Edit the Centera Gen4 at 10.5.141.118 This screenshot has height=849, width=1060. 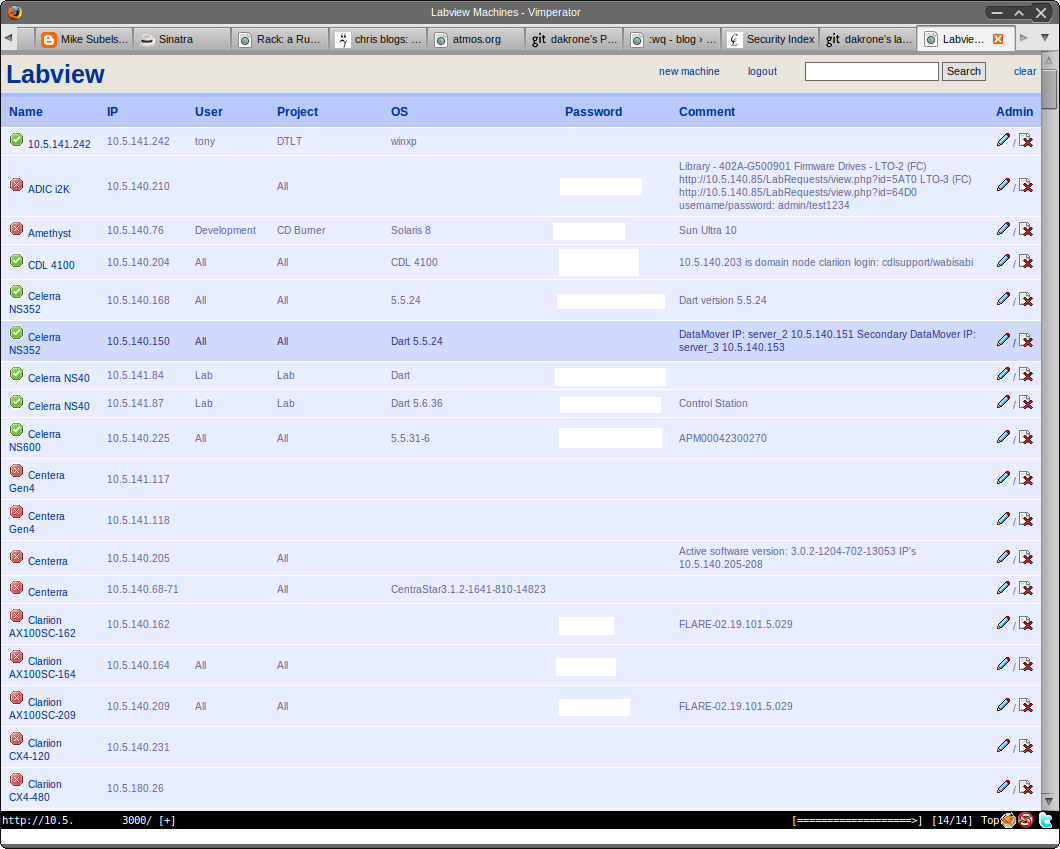[1003, 518]
